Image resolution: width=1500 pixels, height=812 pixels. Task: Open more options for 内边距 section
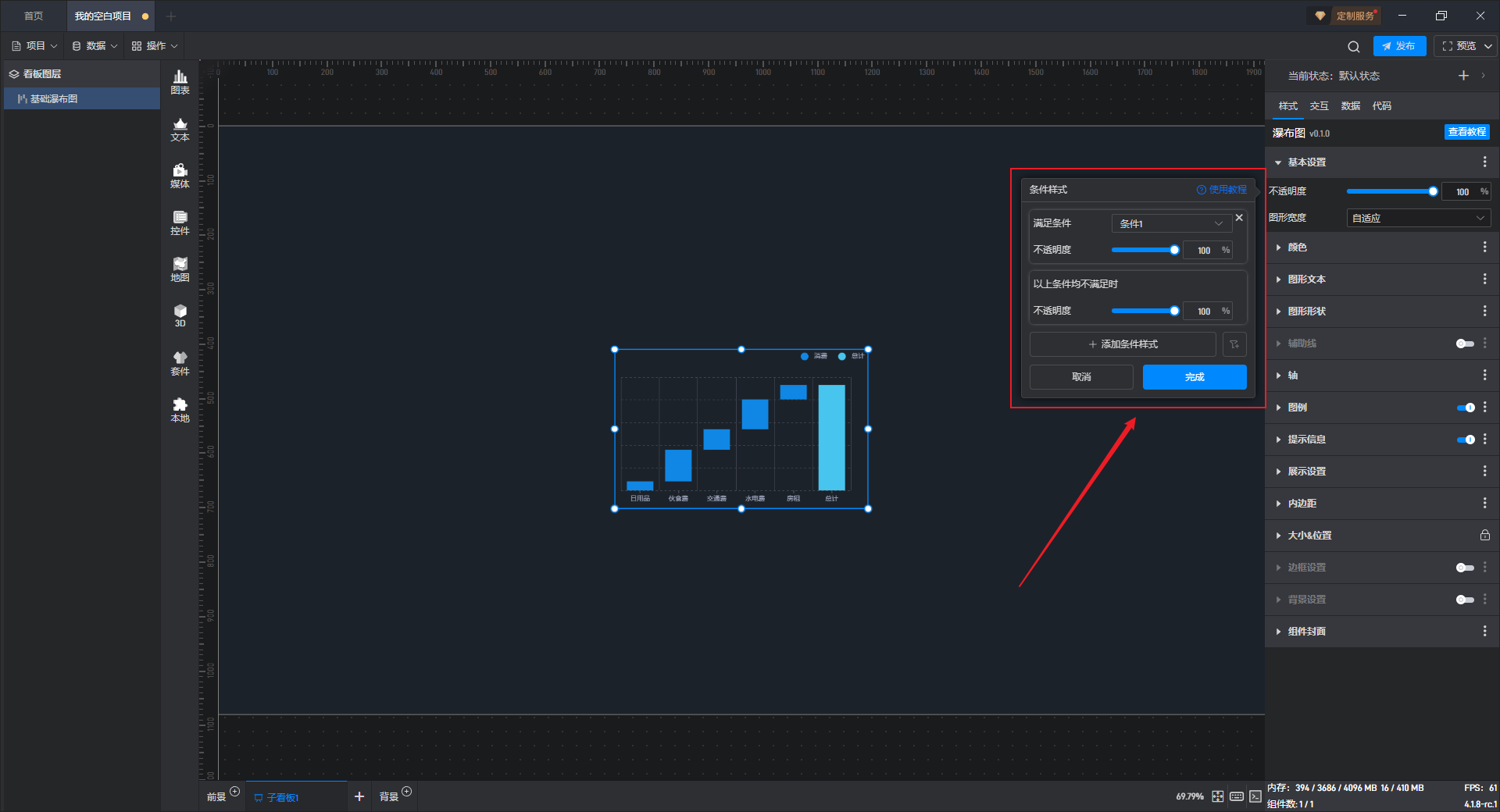1484,503
